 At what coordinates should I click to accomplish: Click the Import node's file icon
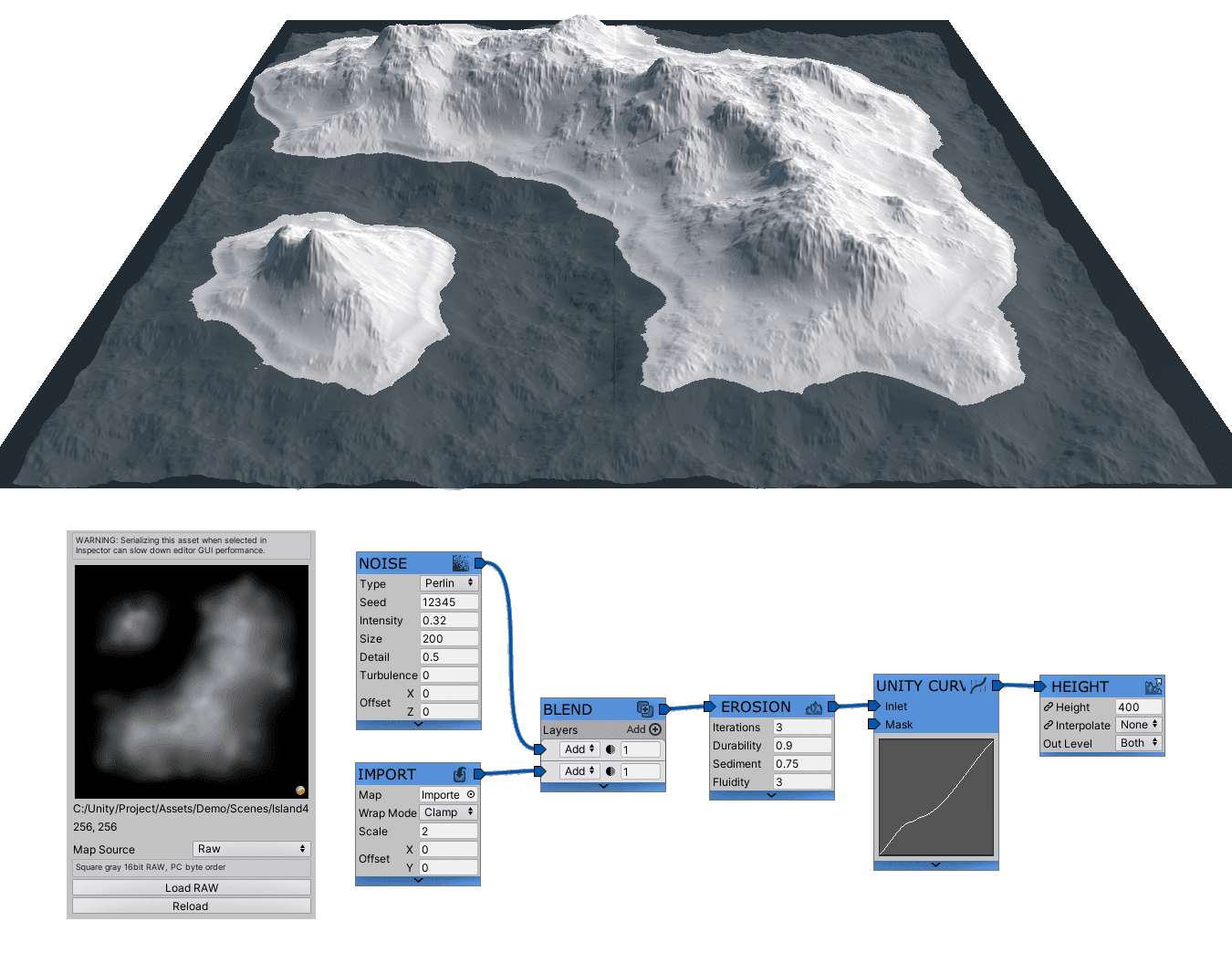460,774
